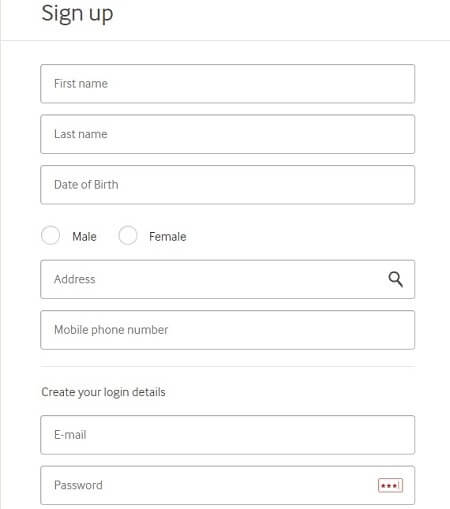Click the password dots icon
450x509 pixels.
click(x=390, y=485)
